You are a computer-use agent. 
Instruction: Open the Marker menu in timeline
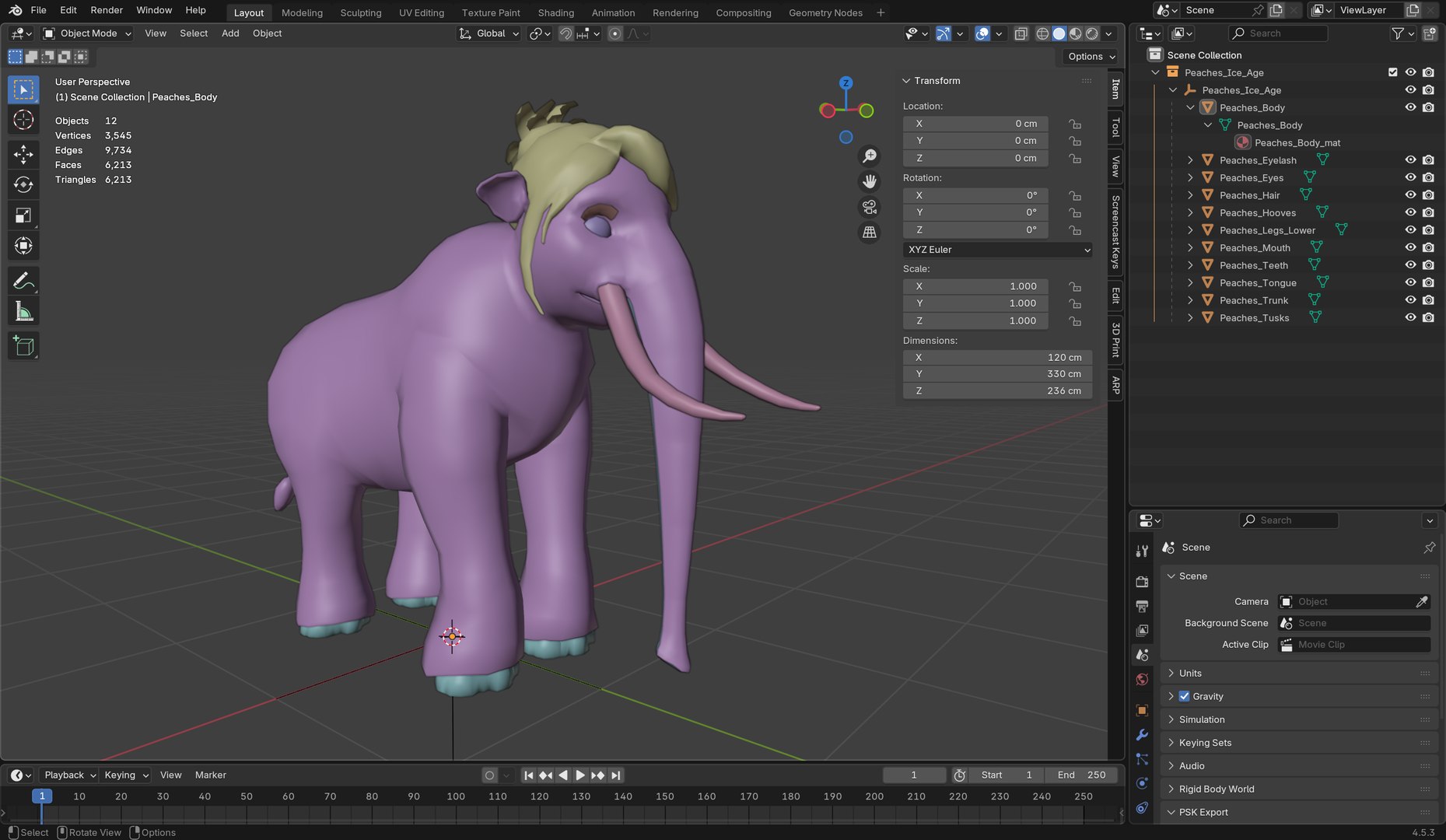(211, 775)
